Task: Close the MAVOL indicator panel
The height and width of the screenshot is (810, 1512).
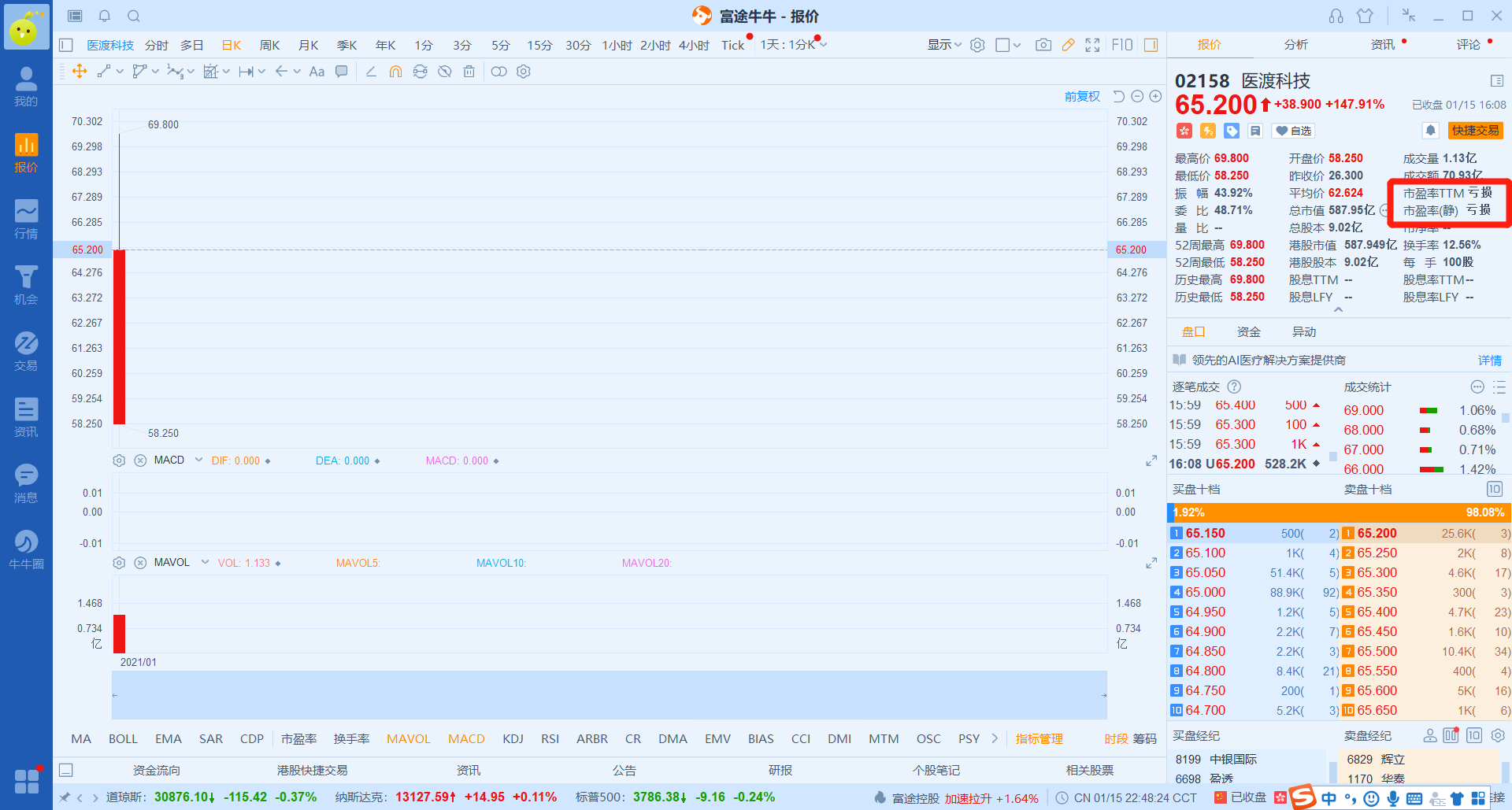Action: click(140, 563)
